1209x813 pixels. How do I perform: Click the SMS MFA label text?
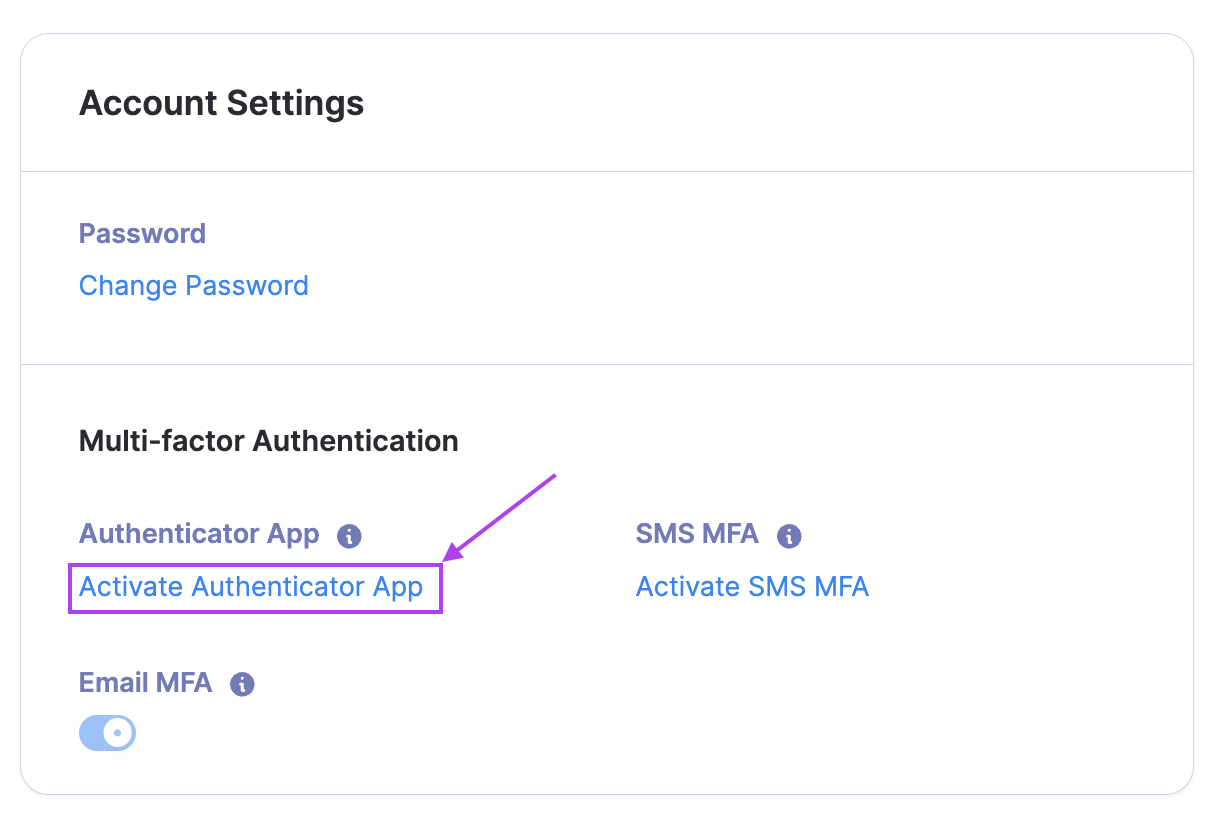[697, 534]
